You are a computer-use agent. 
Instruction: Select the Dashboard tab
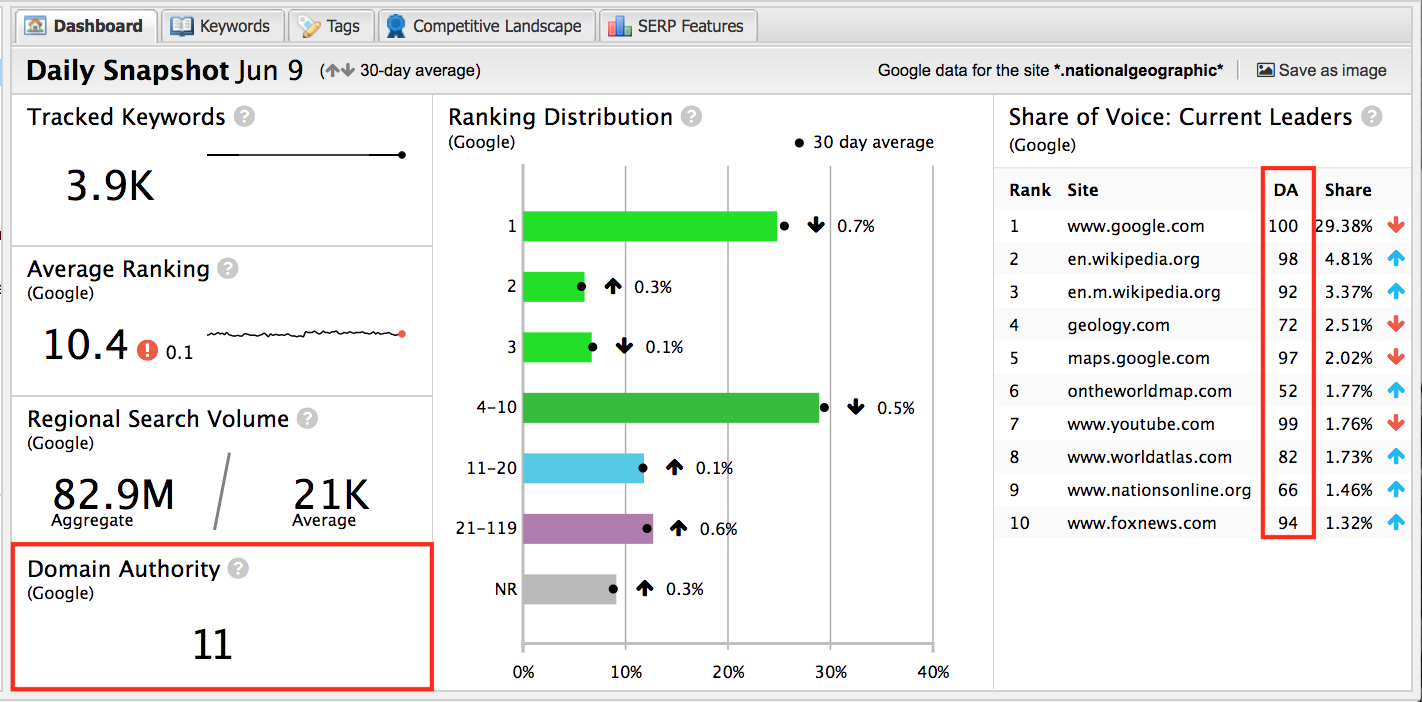pyautogui.click(x=86, y=26)
